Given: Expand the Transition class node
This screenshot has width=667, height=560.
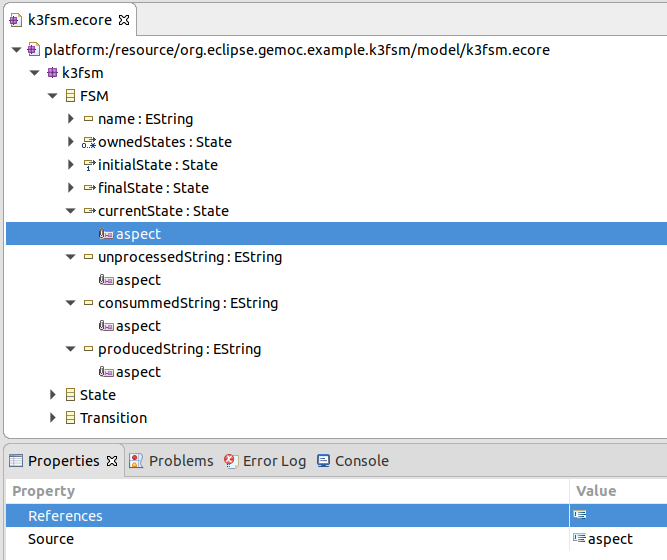Looking at the screenshot, I should [53, 418].
